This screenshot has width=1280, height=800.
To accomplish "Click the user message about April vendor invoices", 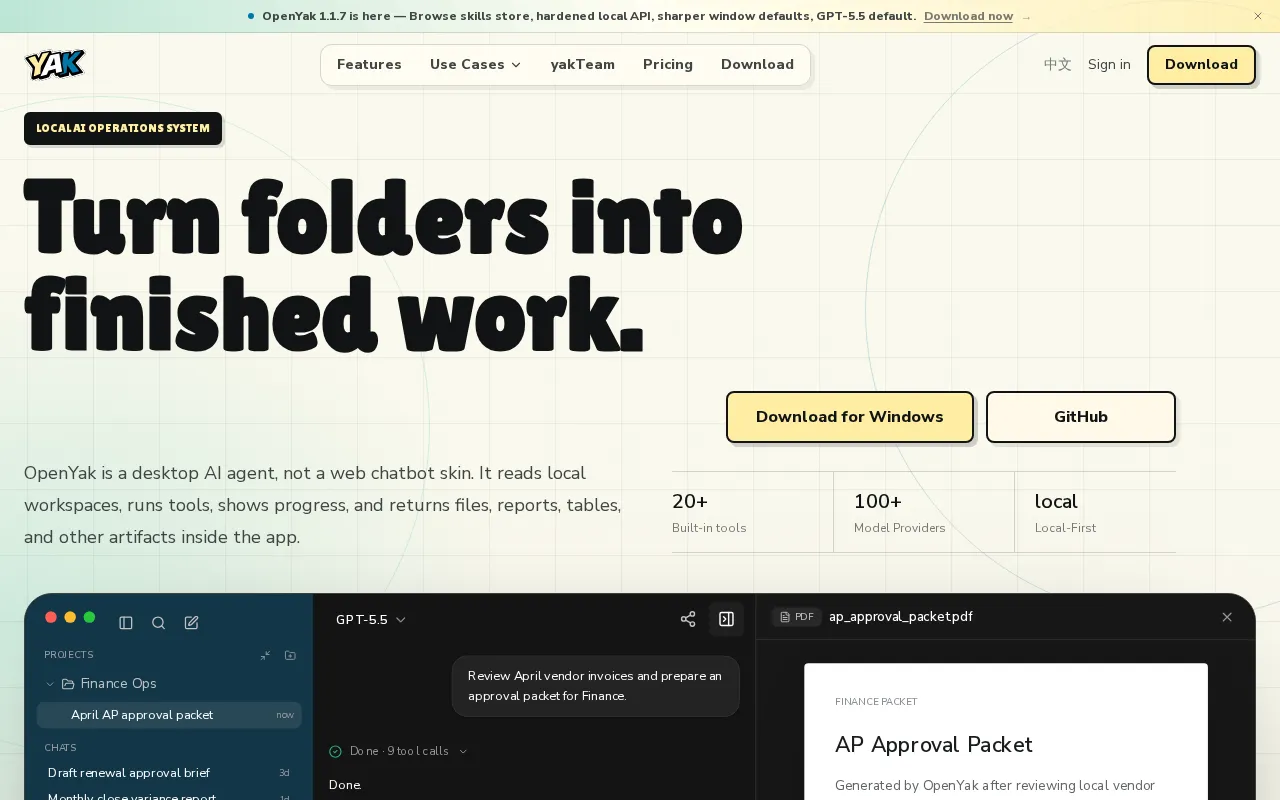I will coord(595,686).
